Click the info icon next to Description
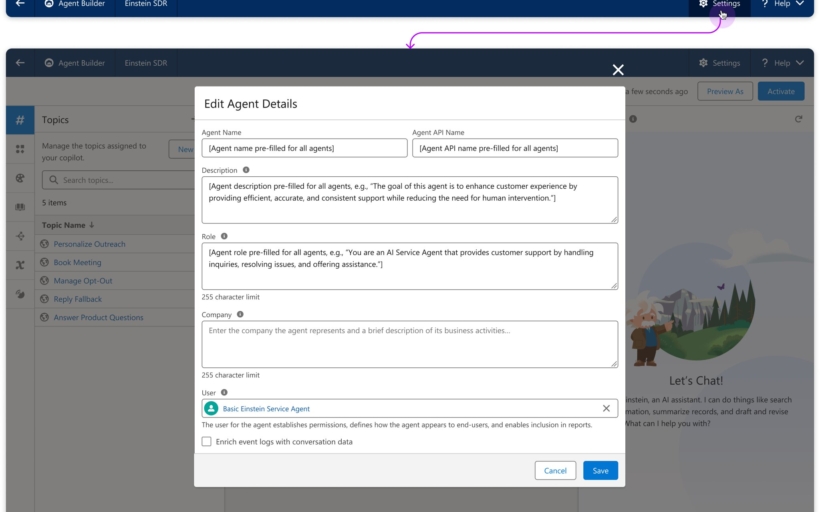Image resolution: width=820 pixels, height=512 pixels. 246,170
